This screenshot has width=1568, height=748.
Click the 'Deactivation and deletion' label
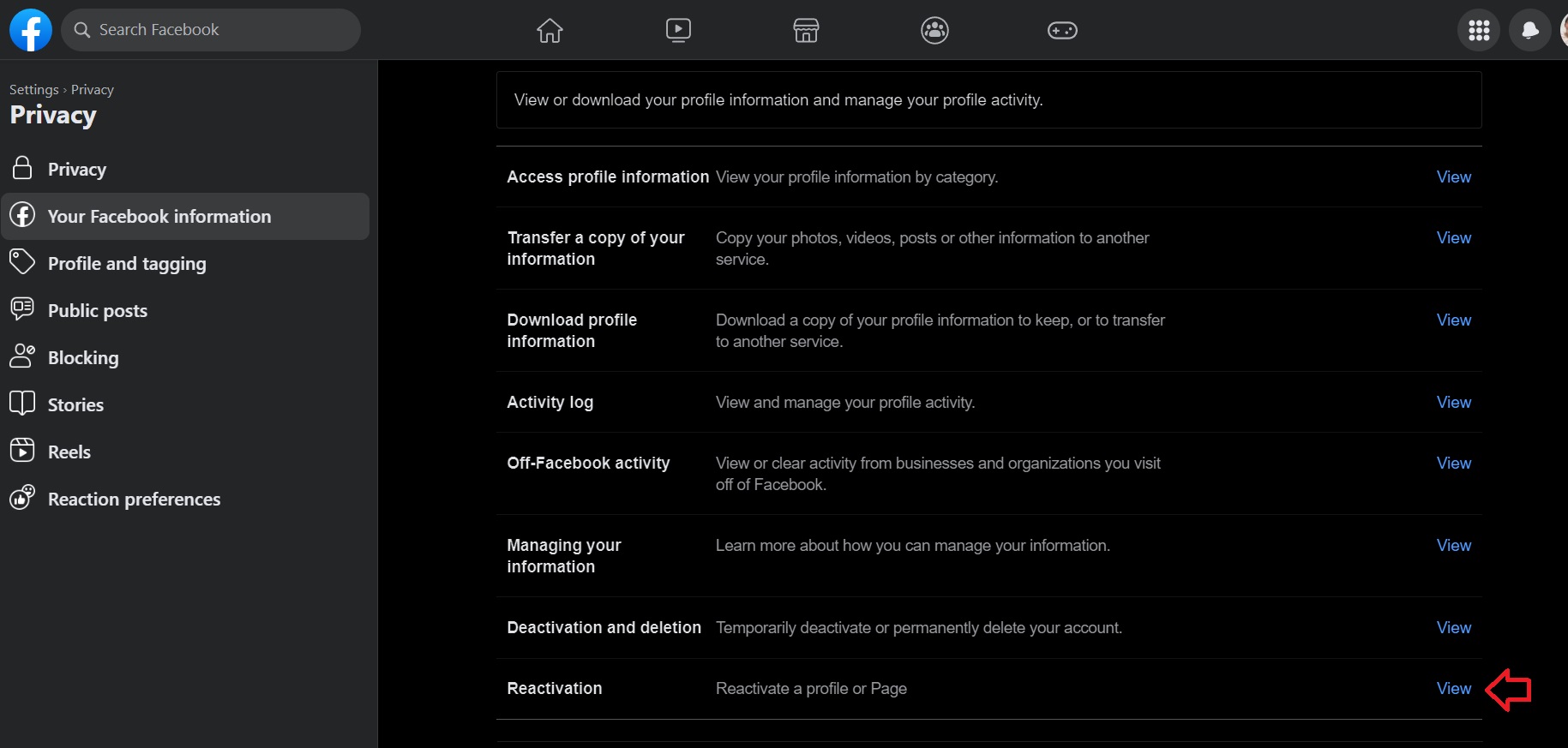(604, 627)
